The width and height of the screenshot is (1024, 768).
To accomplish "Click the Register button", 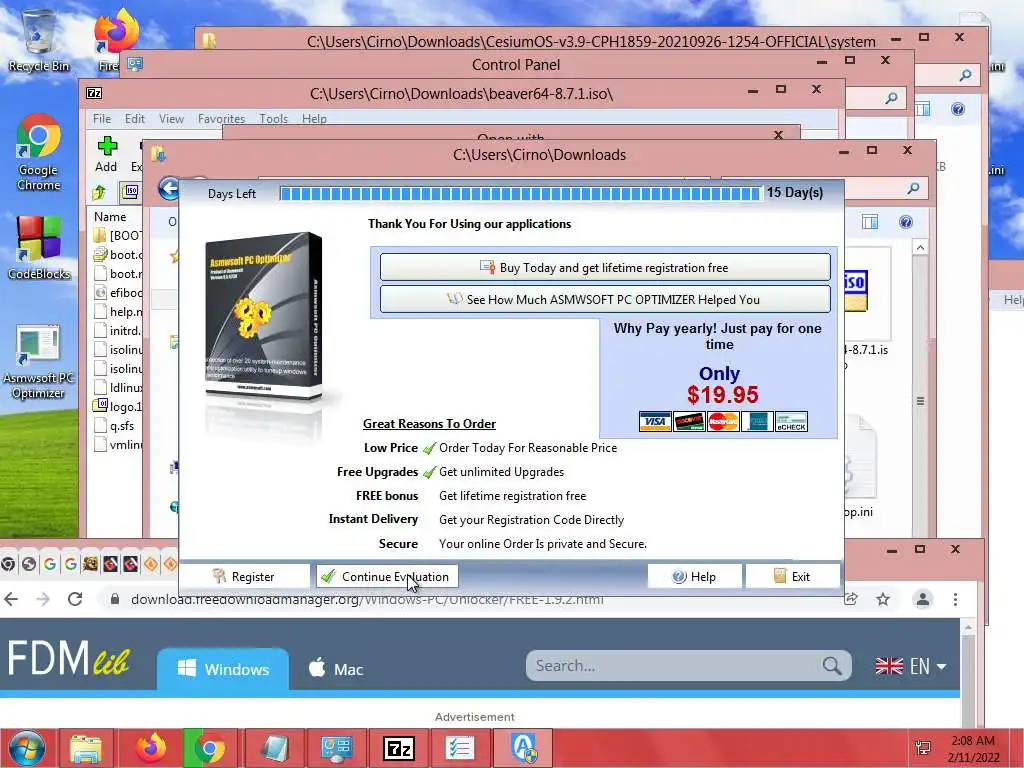I will 244,576.
